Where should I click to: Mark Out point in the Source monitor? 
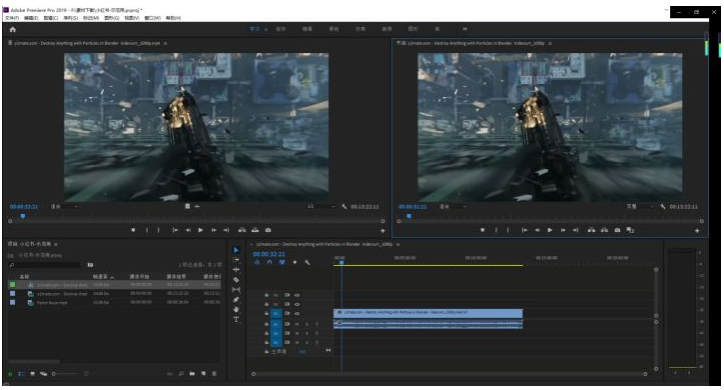click(x=158, y=230)
